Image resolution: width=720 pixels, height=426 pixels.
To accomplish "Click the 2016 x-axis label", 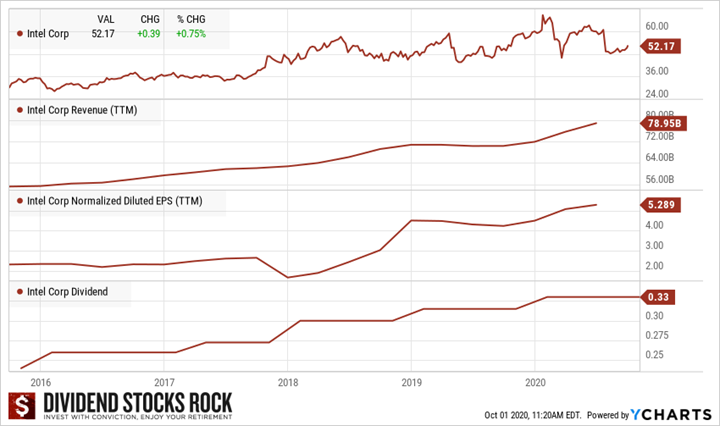I will pyautogui.click(x=40, y=382).
